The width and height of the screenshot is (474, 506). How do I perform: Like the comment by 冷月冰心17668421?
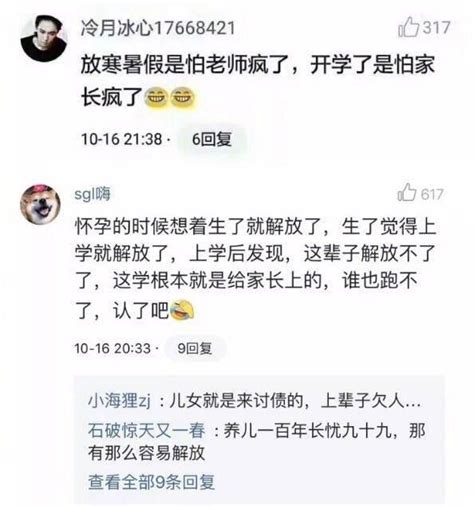point(408,27)
